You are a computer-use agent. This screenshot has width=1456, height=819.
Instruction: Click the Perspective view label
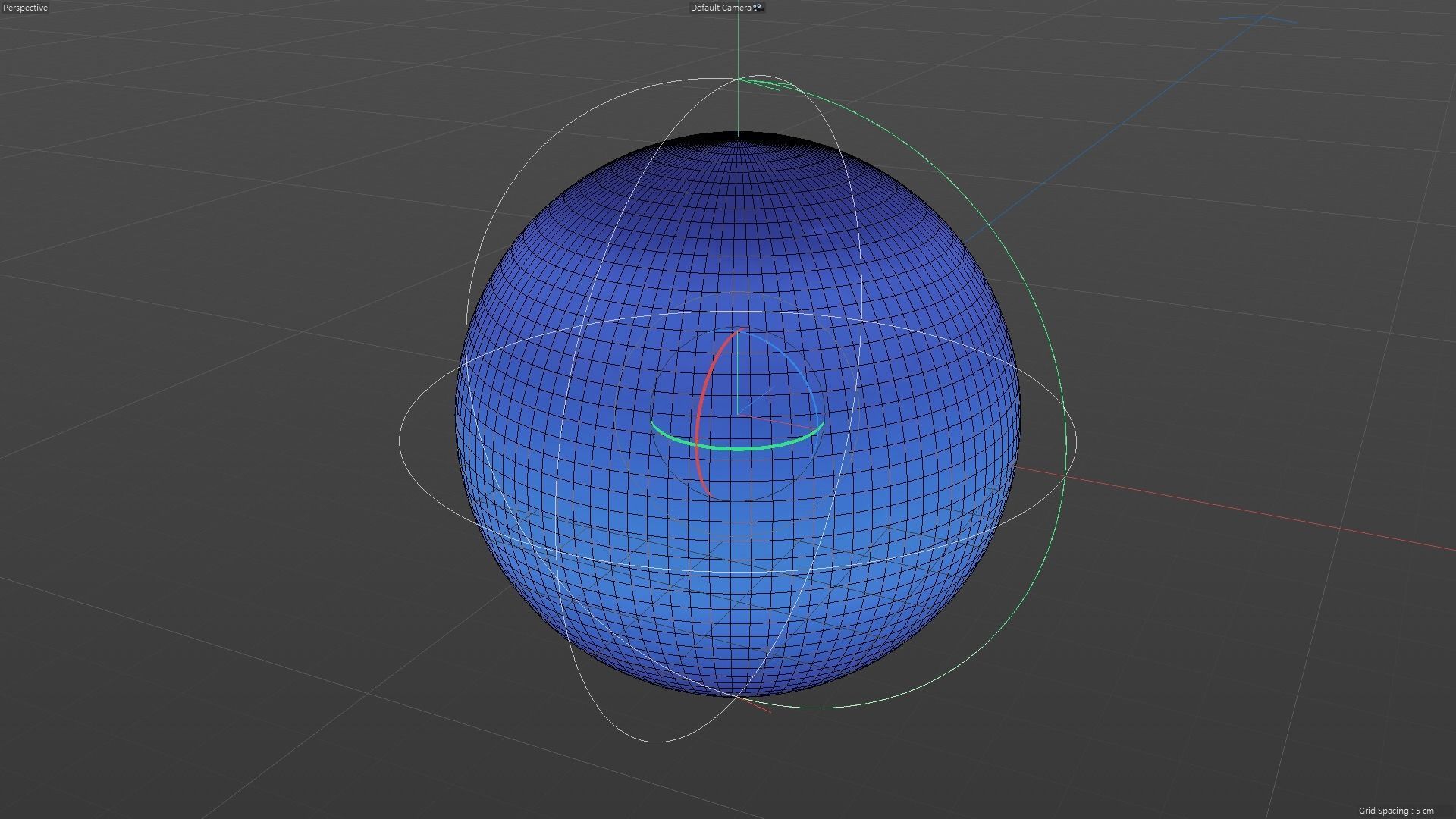[25, 8]
